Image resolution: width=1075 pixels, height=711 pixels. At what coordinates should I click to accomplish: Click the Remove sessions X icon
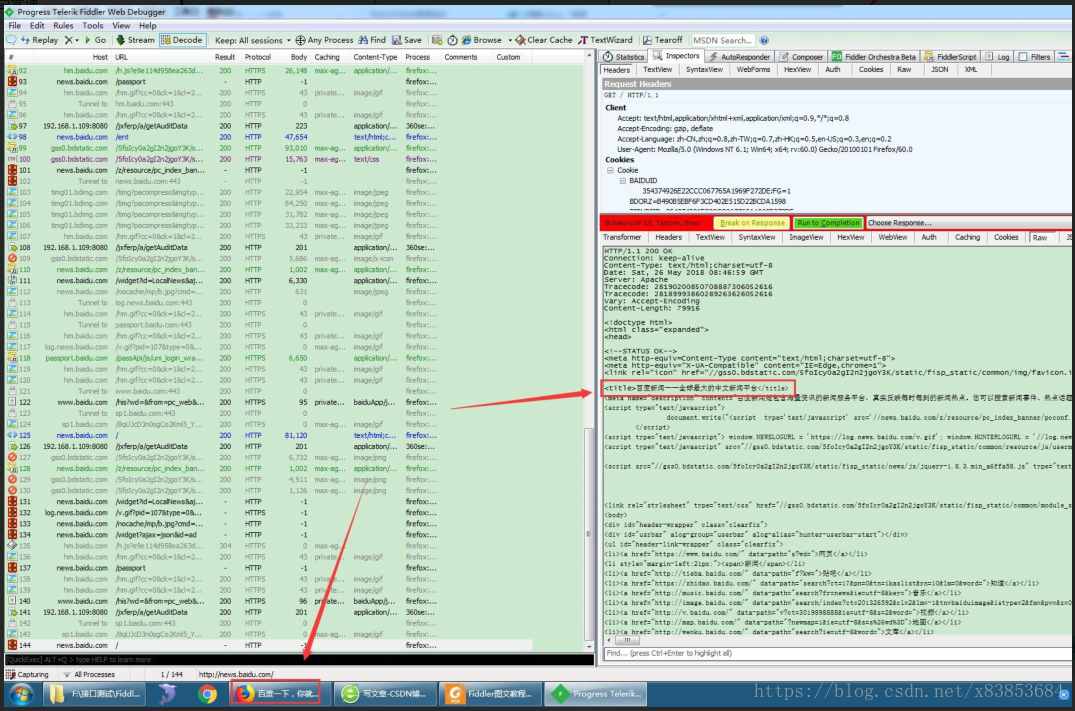(69, 40)
